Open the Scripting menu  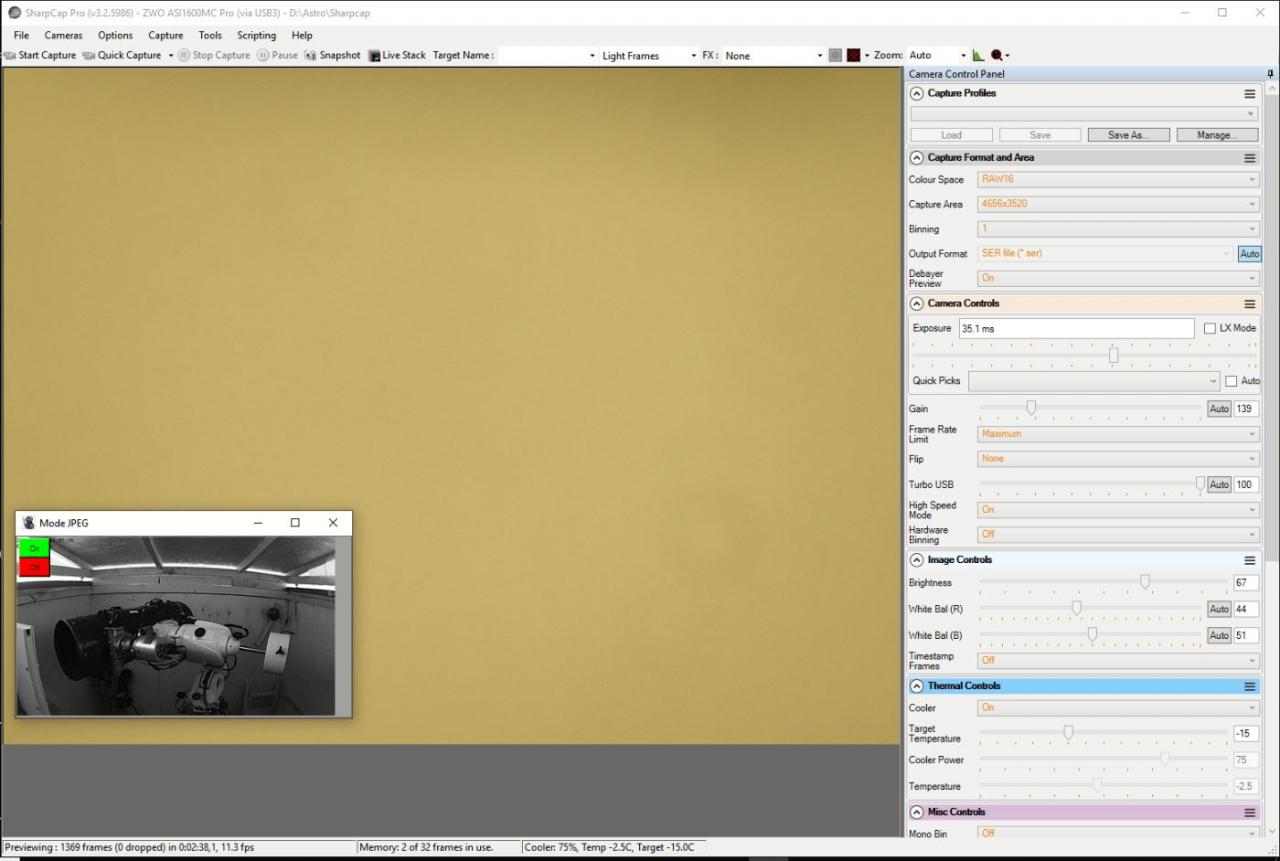(x=256, y=35)
